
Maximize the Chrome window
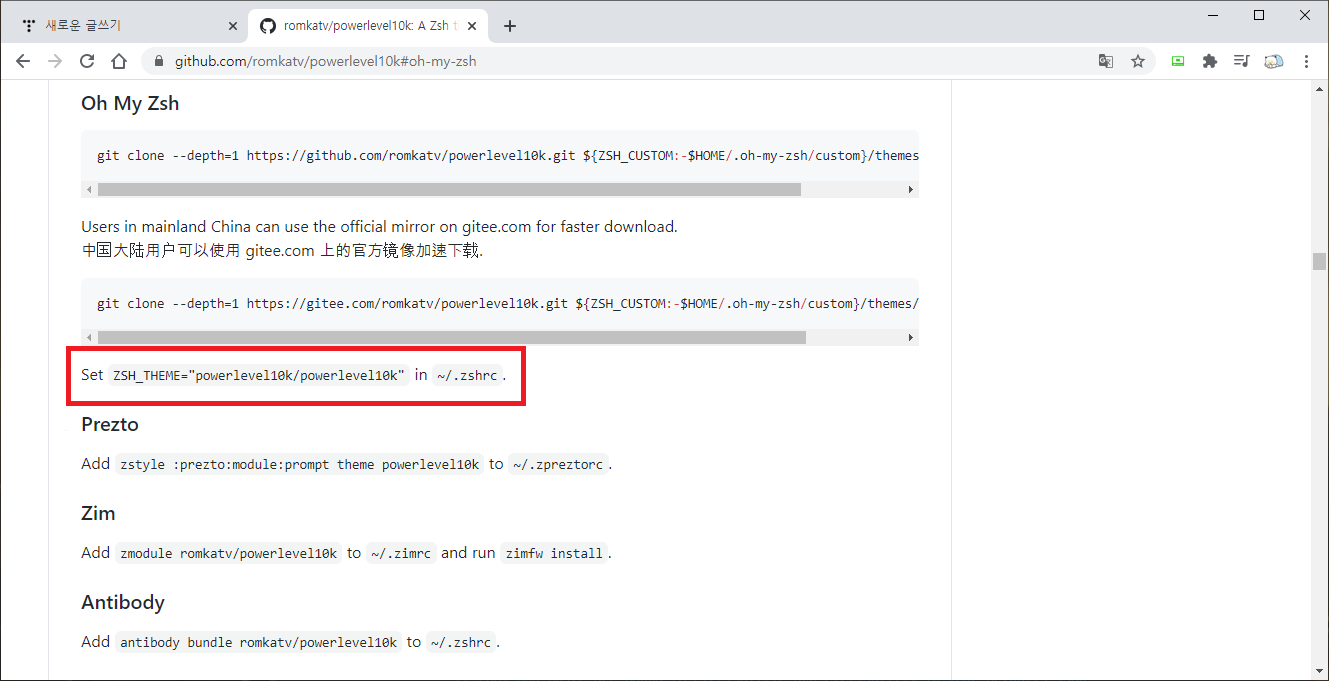tap(1259, 15)
